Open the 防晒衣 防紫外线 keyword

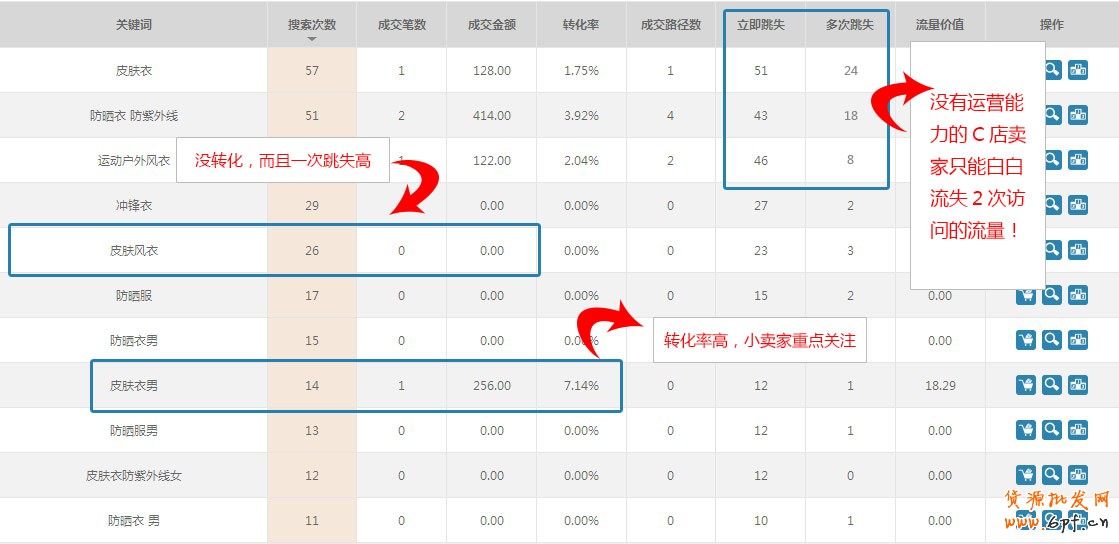click(134, 115)
